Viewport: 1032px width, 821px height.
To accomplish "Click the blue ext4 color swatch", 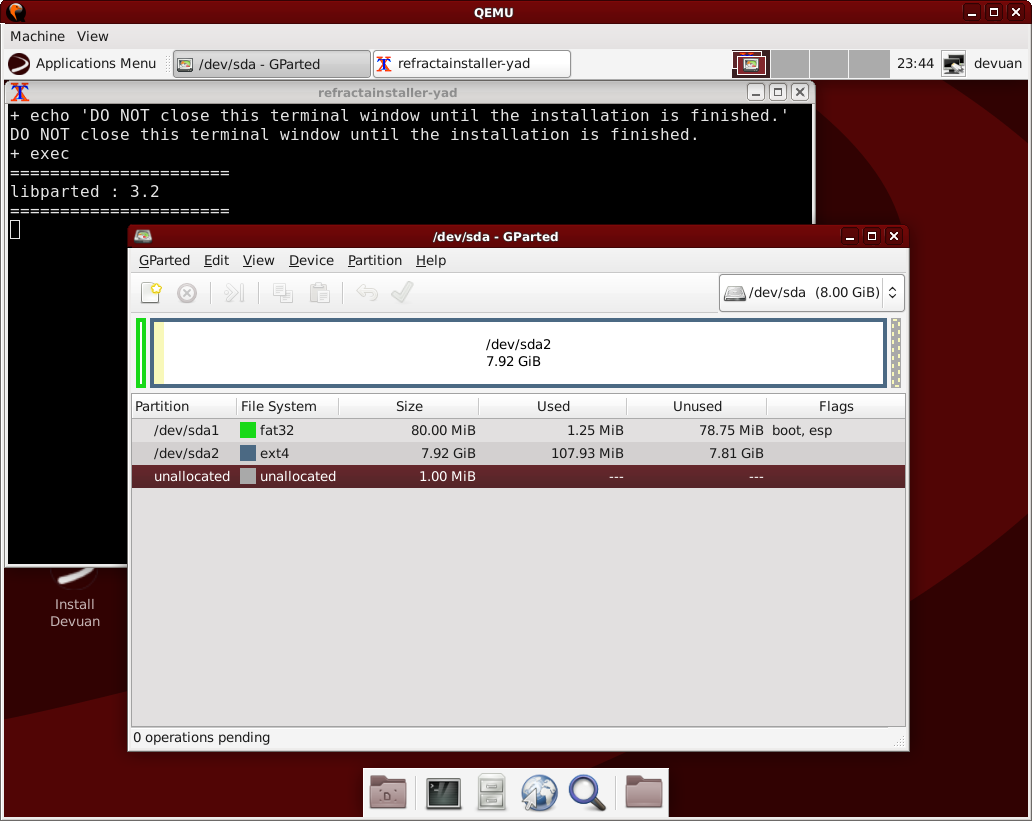I will click(x=248, y=454).
